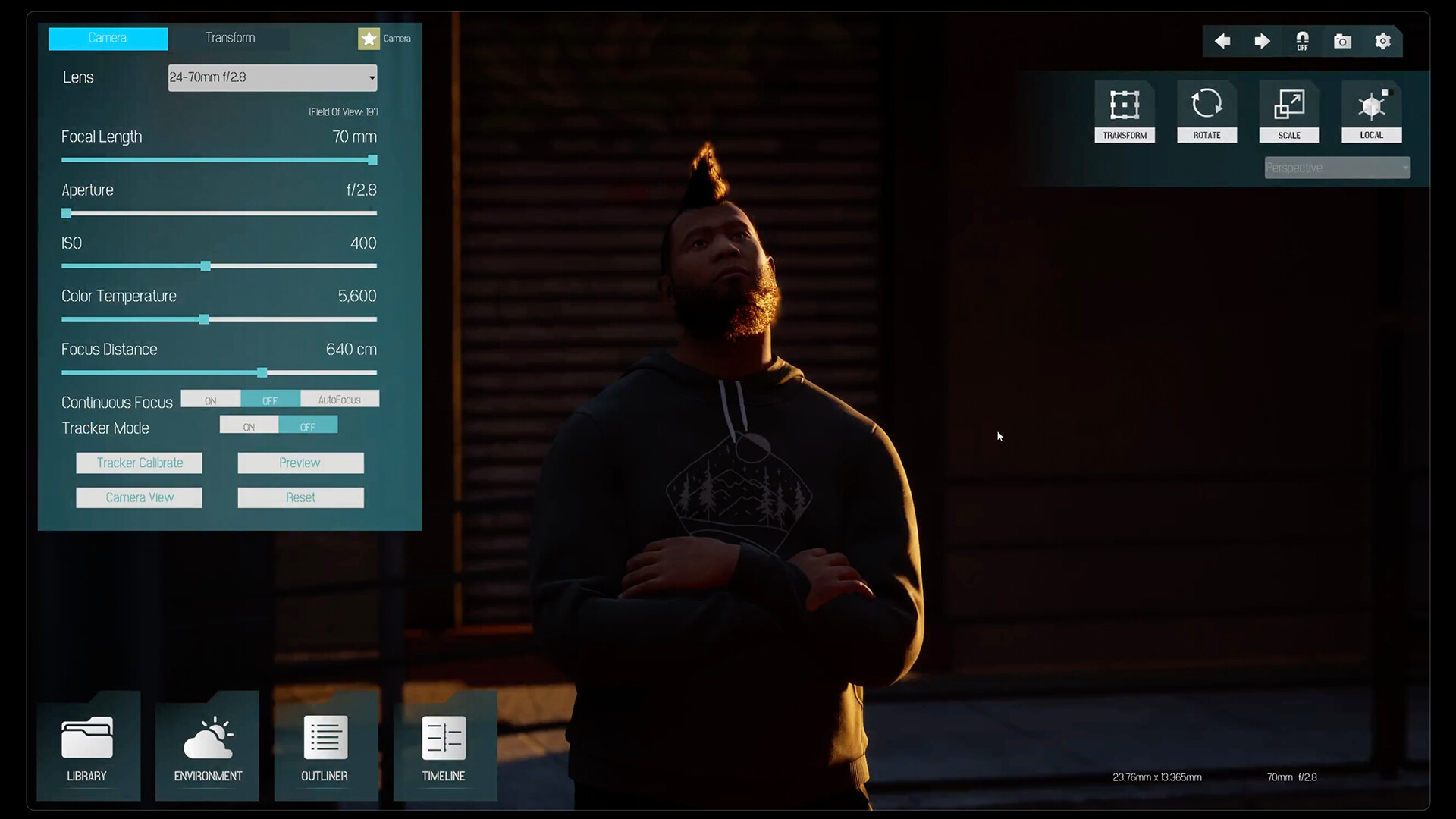Set Continuous Focus to AutoFocus
1456x819 pixels.
pos(340,398)
